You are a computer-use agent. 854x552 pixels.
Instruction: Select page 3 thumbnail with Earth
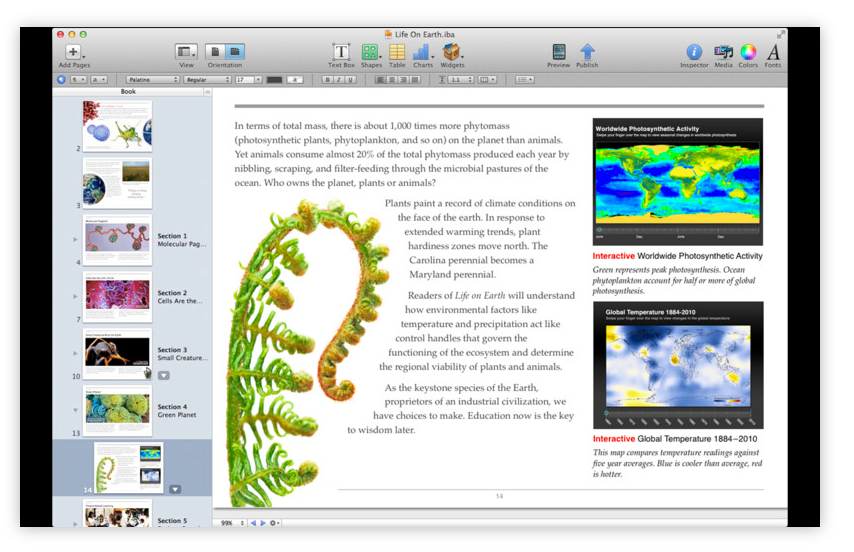pos(117,183)
